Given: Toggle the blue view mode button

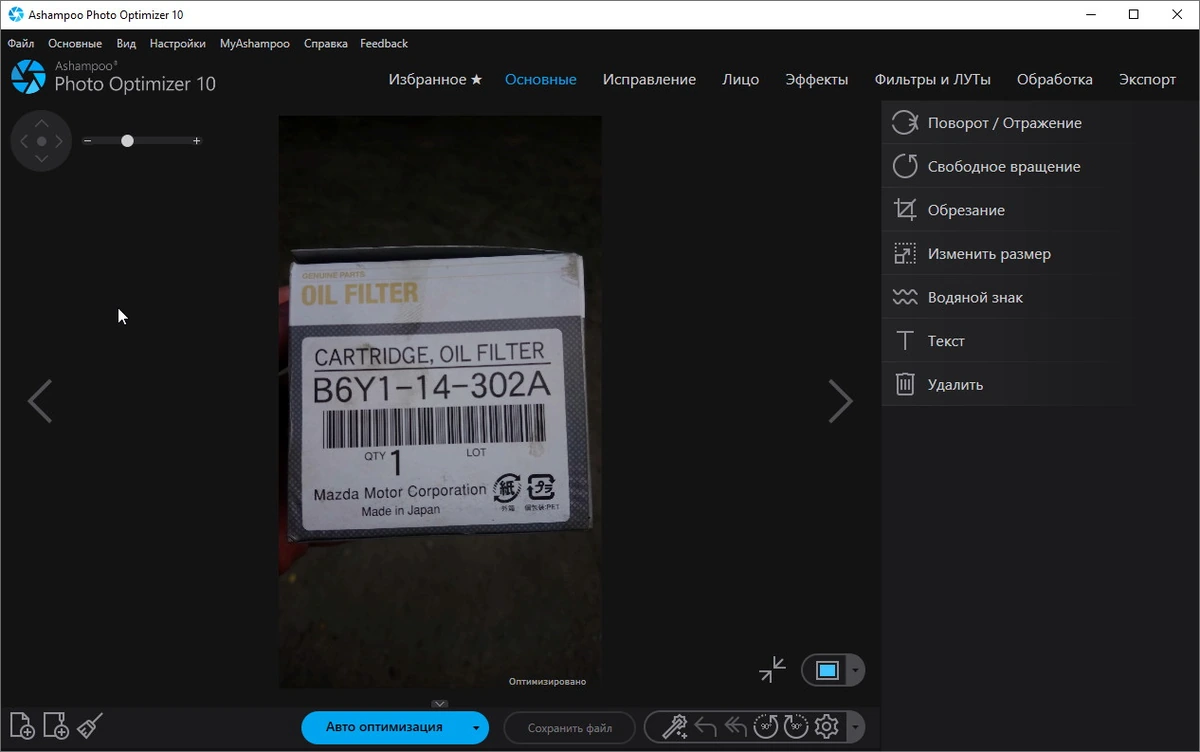Looking at the screenshot, I should click(826, 670).
